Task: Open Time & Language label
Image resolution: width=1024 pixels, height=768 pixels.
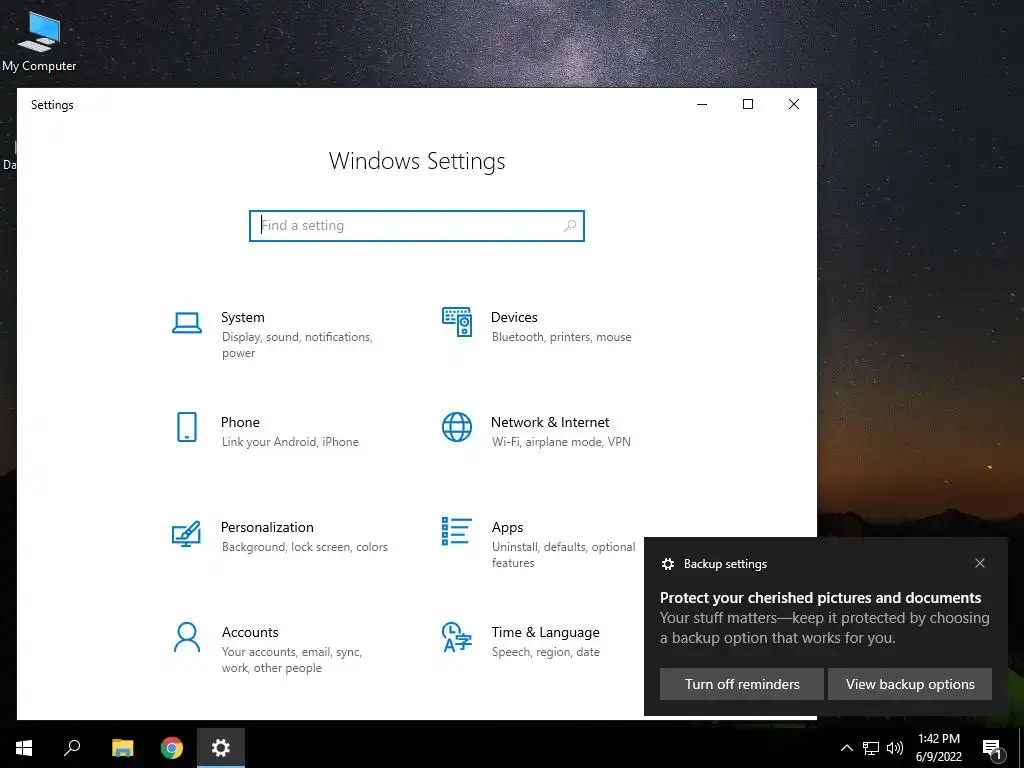Action: [545, 632]
